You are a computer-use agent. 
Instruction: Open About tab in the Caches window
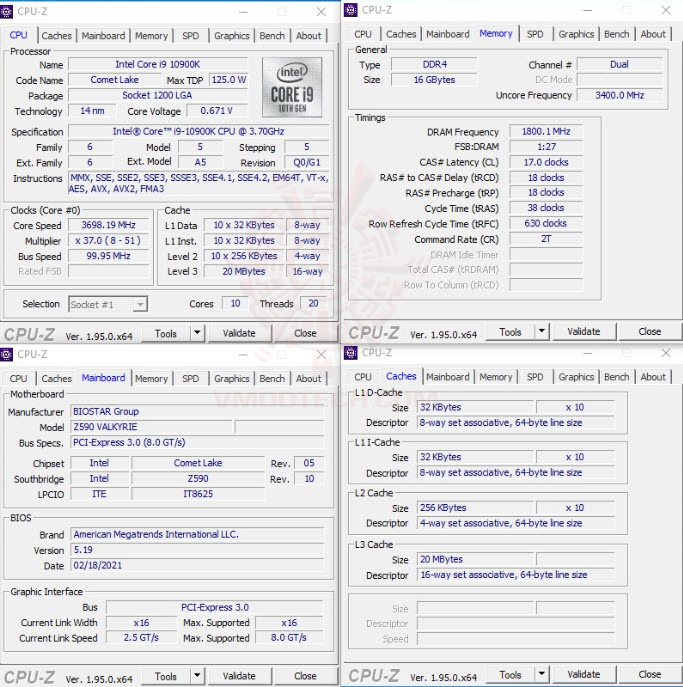point(653,377)
